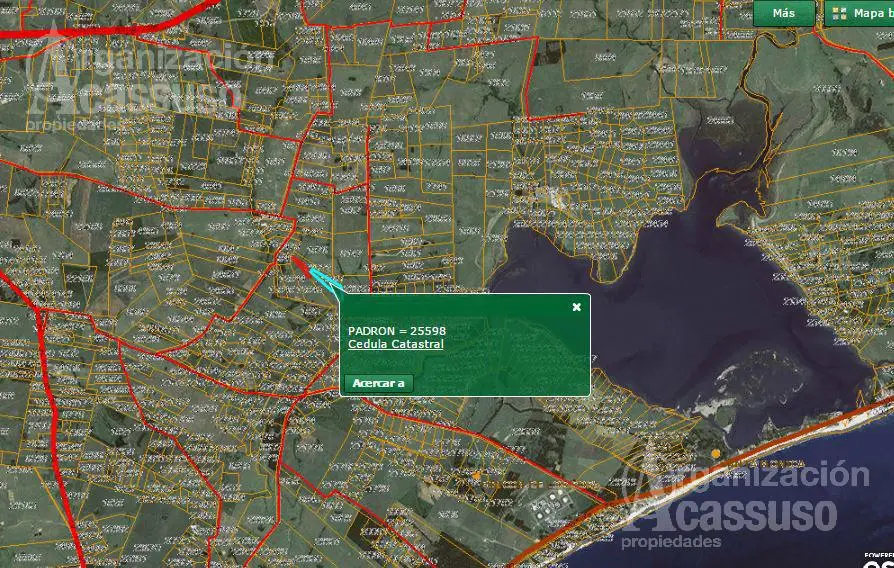Expand the Mapa base selector
Image resolution: width=894 pixels, height=568 pixels.
(x=866, y=13)
